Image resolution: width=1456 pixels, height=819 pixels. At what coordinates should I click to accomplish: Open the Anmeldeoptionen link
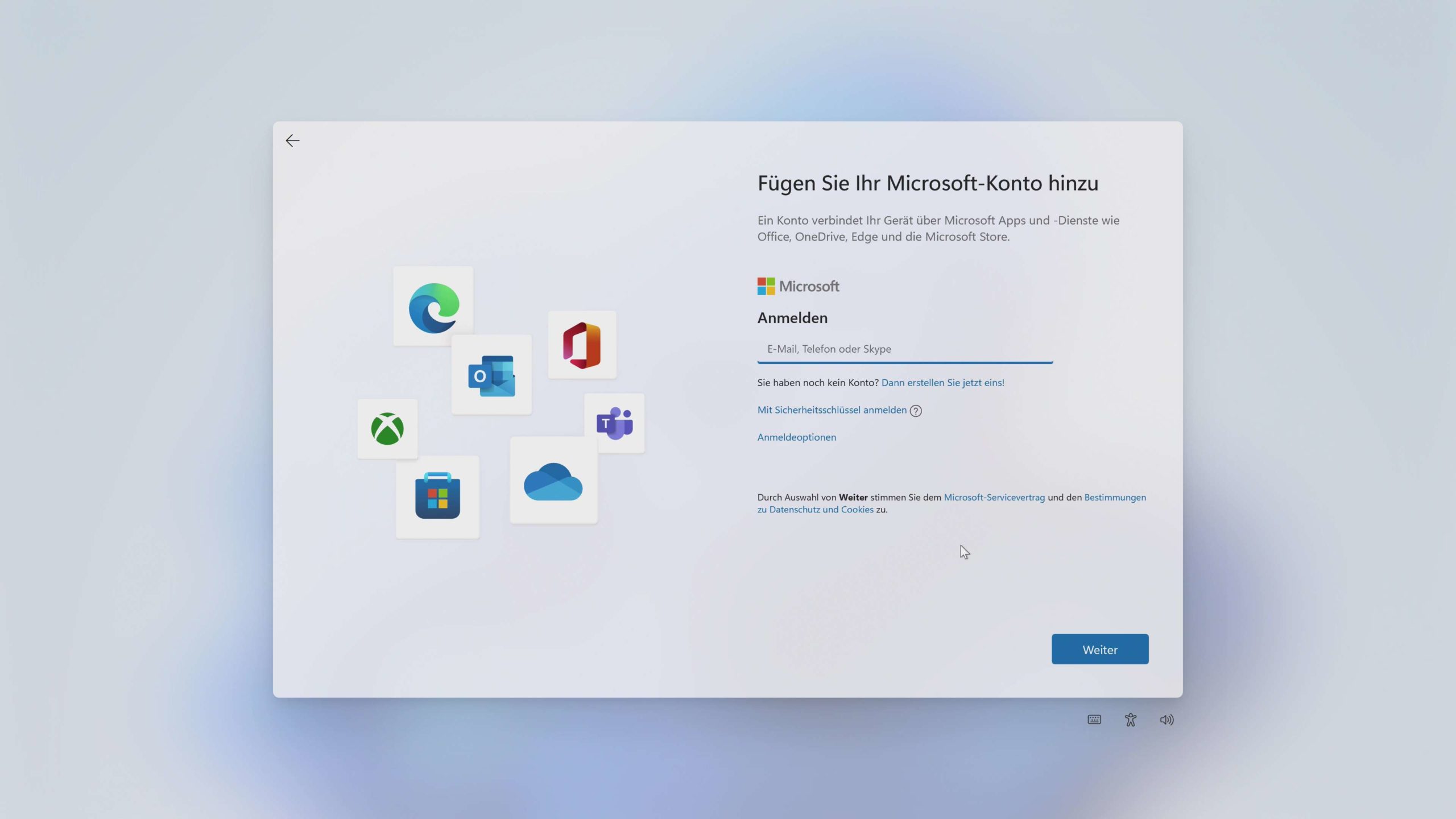click(x=796, y=437)
